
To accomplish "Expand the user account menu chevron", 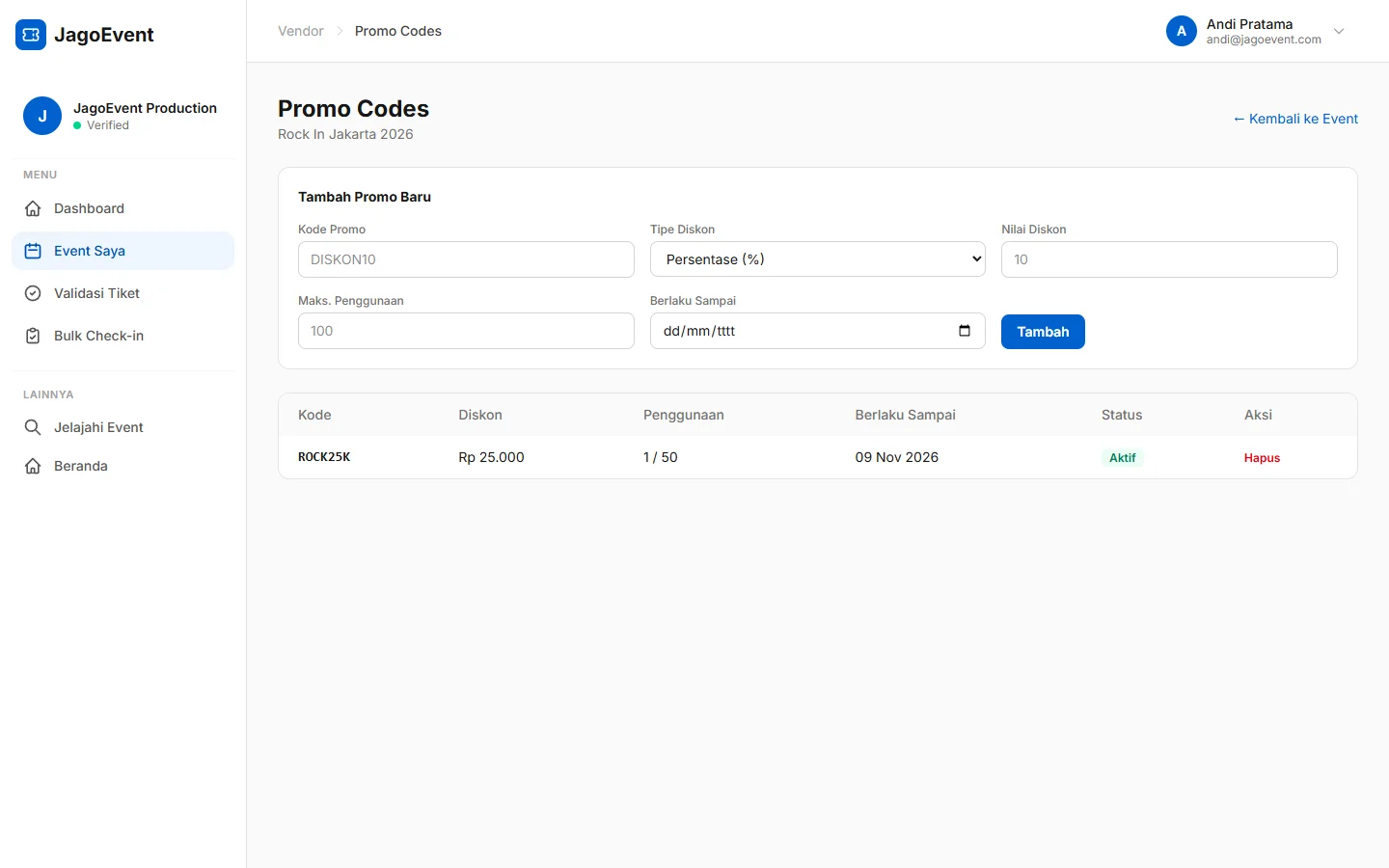I will coord(1339,31).
